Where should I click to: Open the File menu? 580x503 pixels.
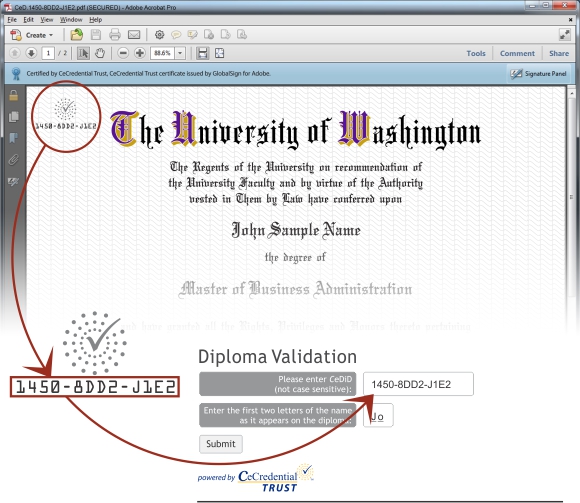[x=12, y=20]
